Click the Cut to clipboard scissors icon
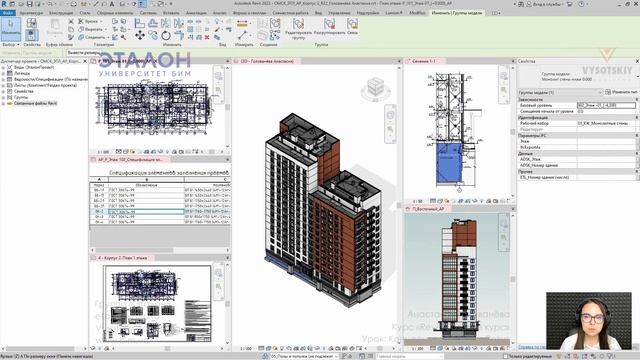The image size is (640, 360). tap(71, 21)
